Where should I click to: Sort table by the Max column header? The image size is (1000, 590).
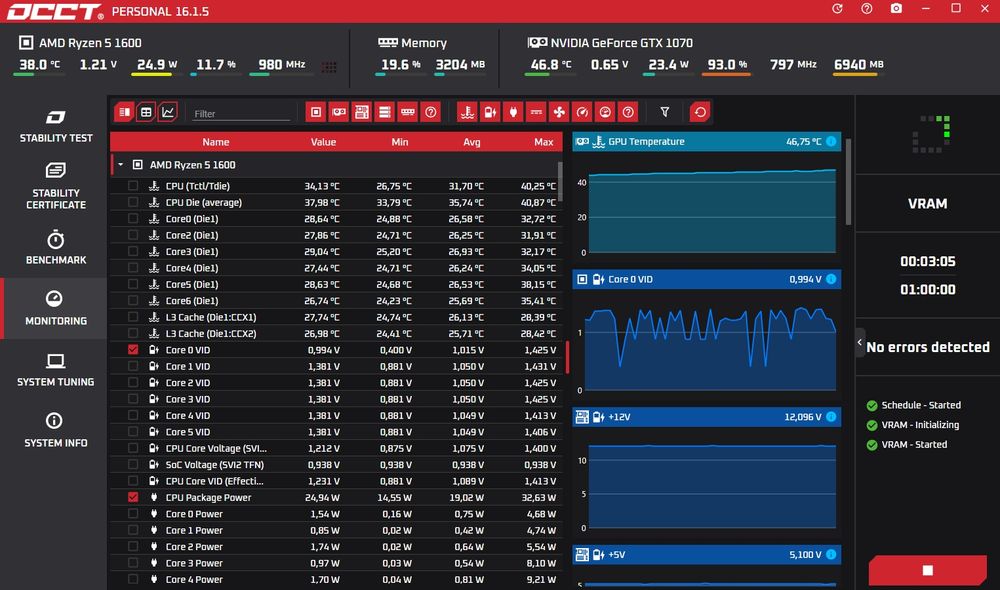[x=543, y=142]
